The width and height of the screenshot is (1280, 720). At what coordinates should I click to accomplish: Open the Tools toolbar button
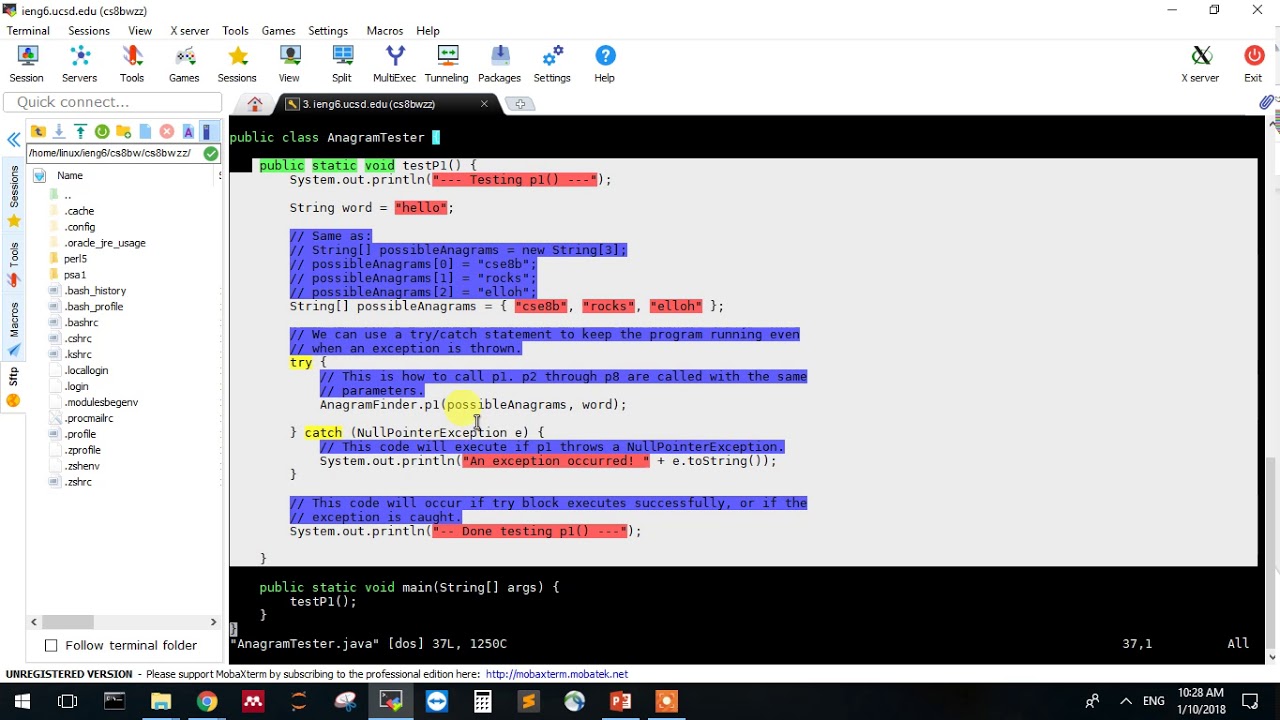[x=132, y=64]
